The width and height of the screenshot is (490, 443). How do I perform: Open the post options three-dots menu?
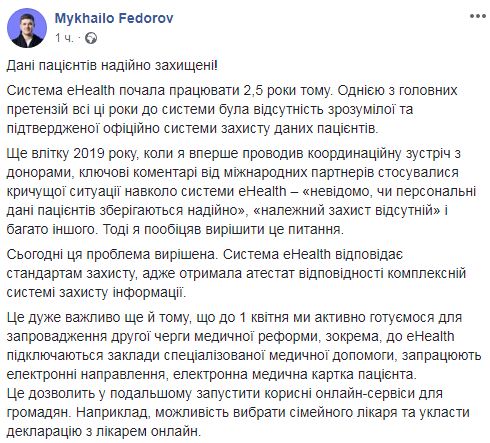tap(478, 16)
